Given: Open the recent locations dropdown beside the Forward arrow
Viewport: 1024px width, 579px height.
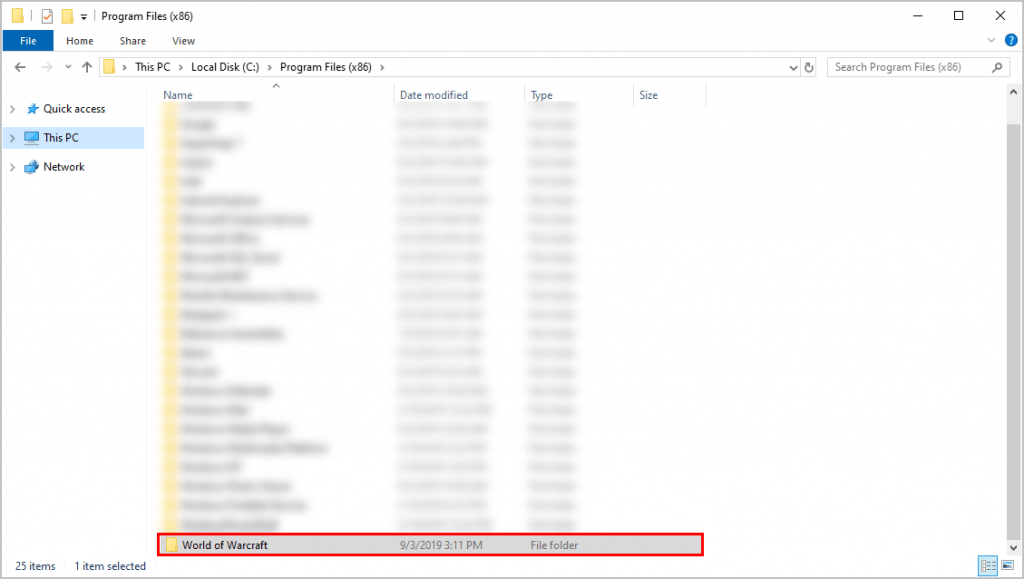Looking at the screenshot, I should (x=67, y=67).
